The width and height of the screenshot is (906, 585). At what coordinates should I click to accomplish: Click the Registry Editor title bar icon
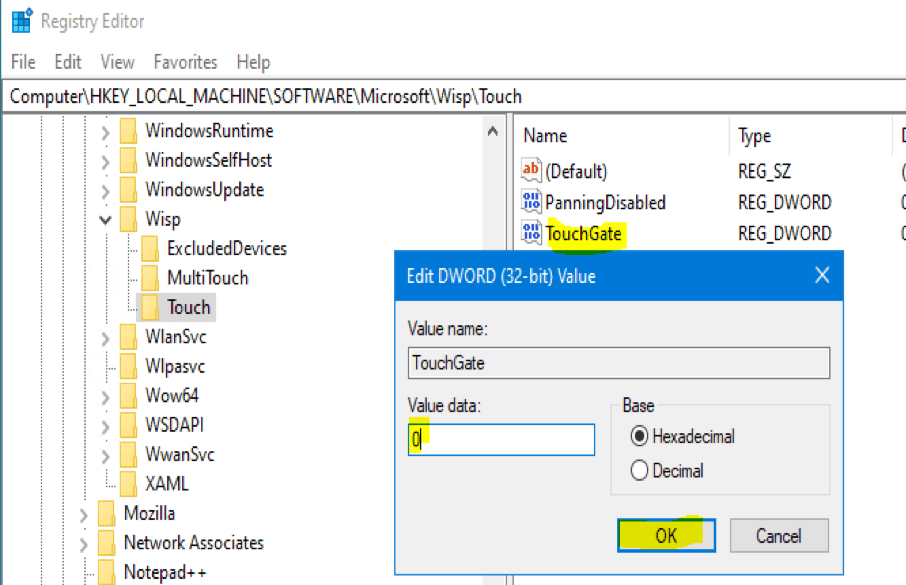pyautogui.click(x=20, y=21)
